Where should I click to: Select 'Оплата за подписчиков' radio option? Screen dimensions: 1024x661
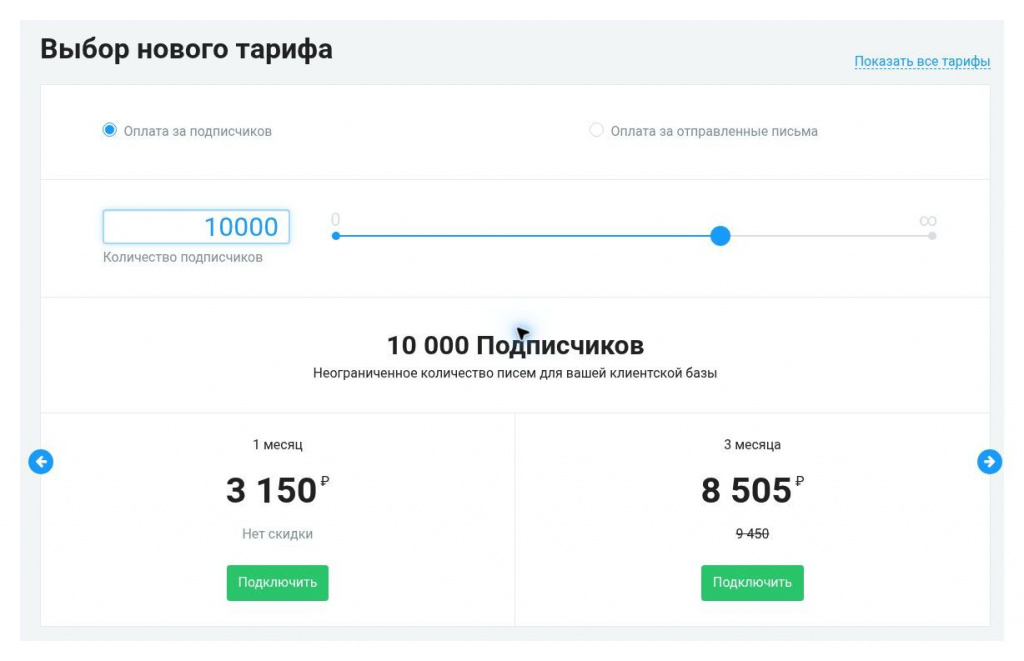[x=110, y=130]
